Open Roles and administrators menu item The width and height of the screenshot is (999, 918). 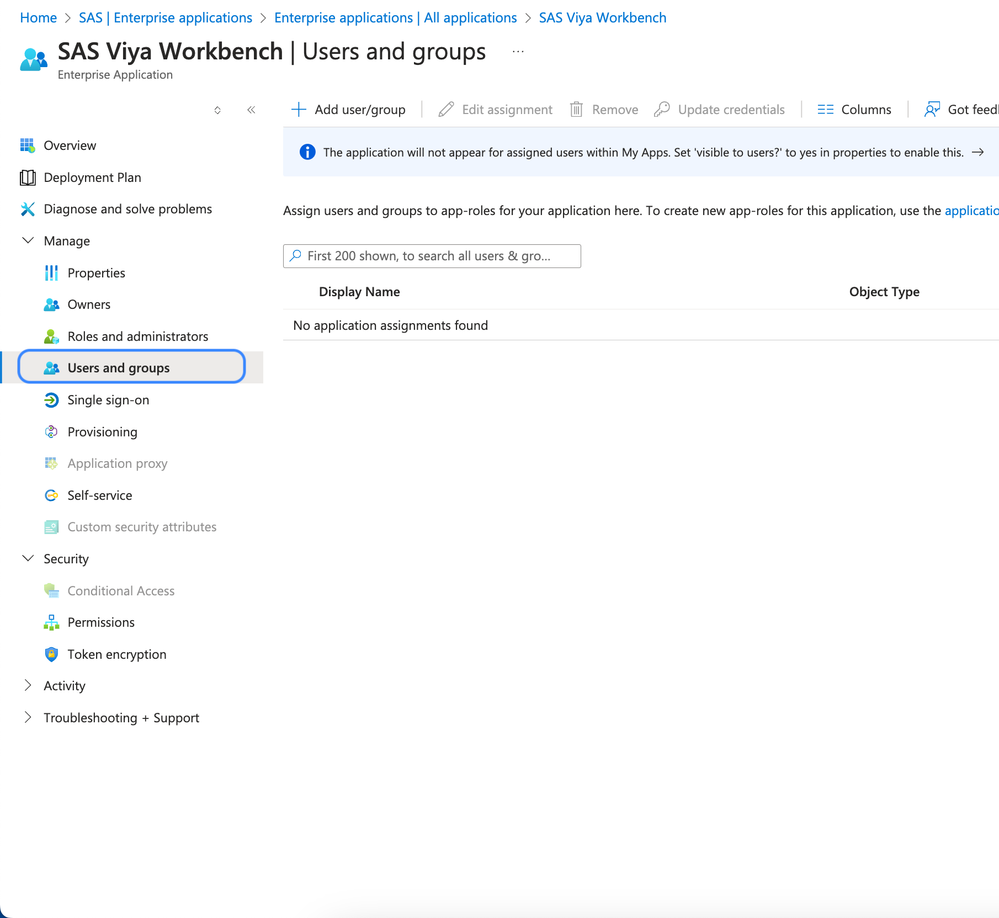click(x=137, y=336)
